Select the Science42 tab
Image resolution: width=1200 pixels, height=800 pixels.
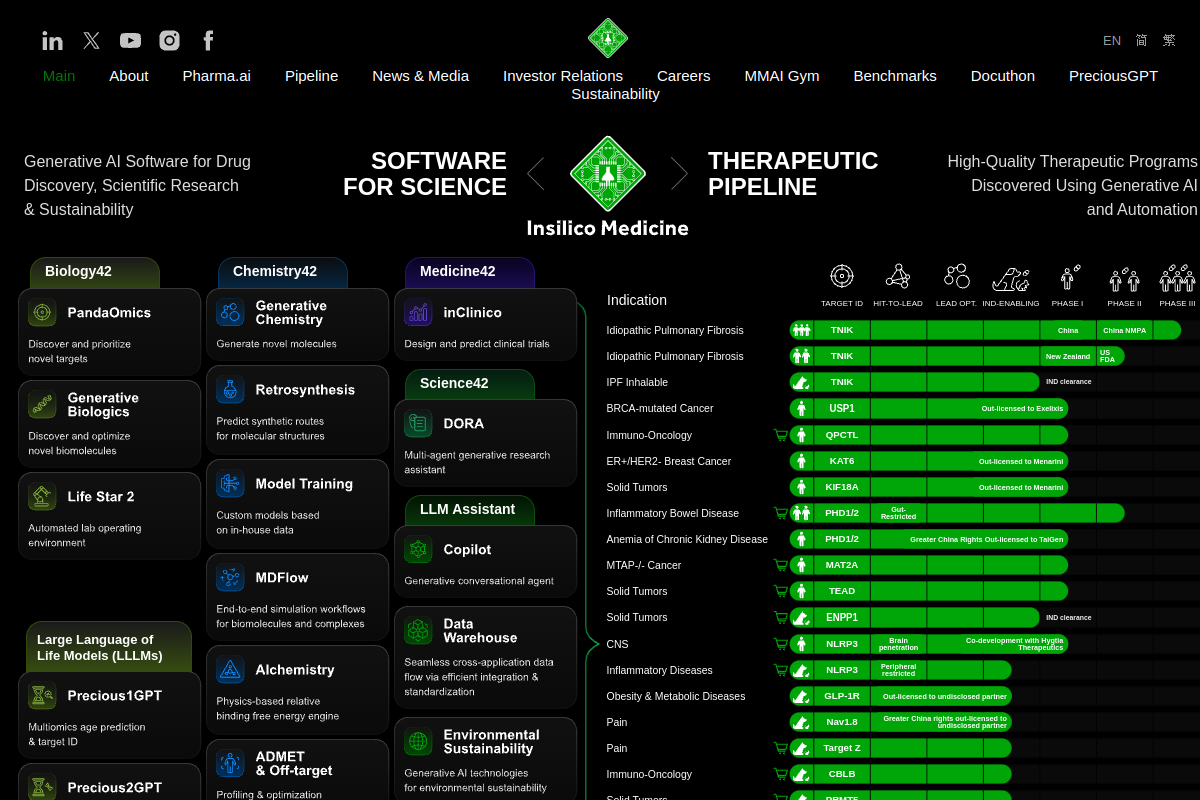coord(470,384)
